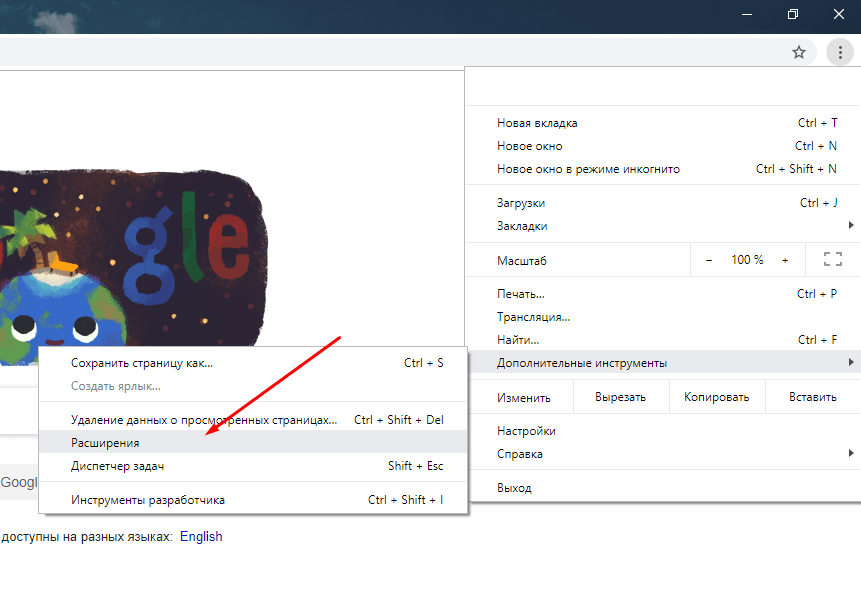
Task: Select Новое окно menu item
Action: pos(663,146)
